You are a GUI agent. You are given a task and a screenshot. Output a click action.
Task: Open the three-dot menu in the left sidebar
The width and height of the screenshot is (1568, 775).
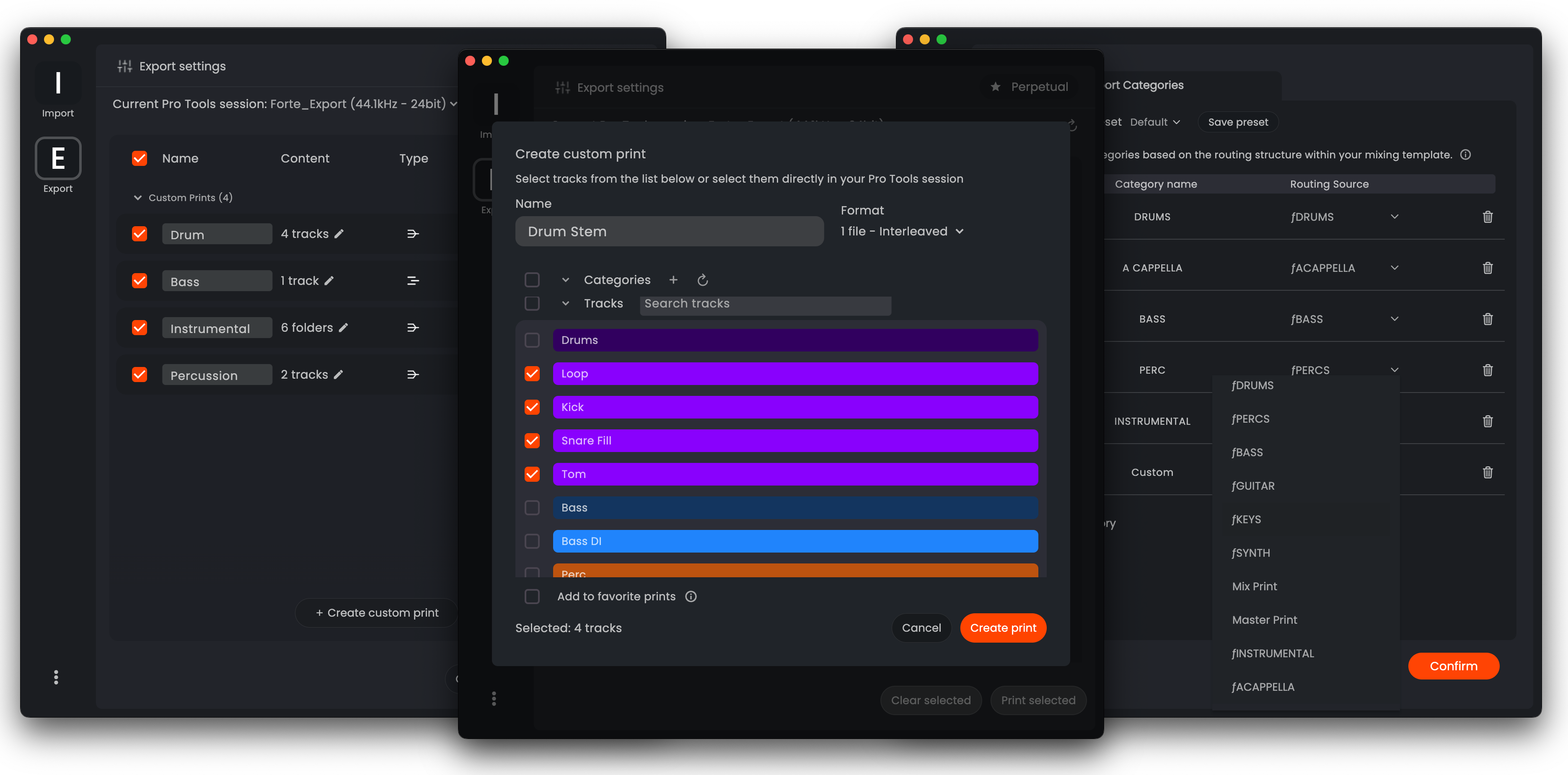tap(56, 677)
